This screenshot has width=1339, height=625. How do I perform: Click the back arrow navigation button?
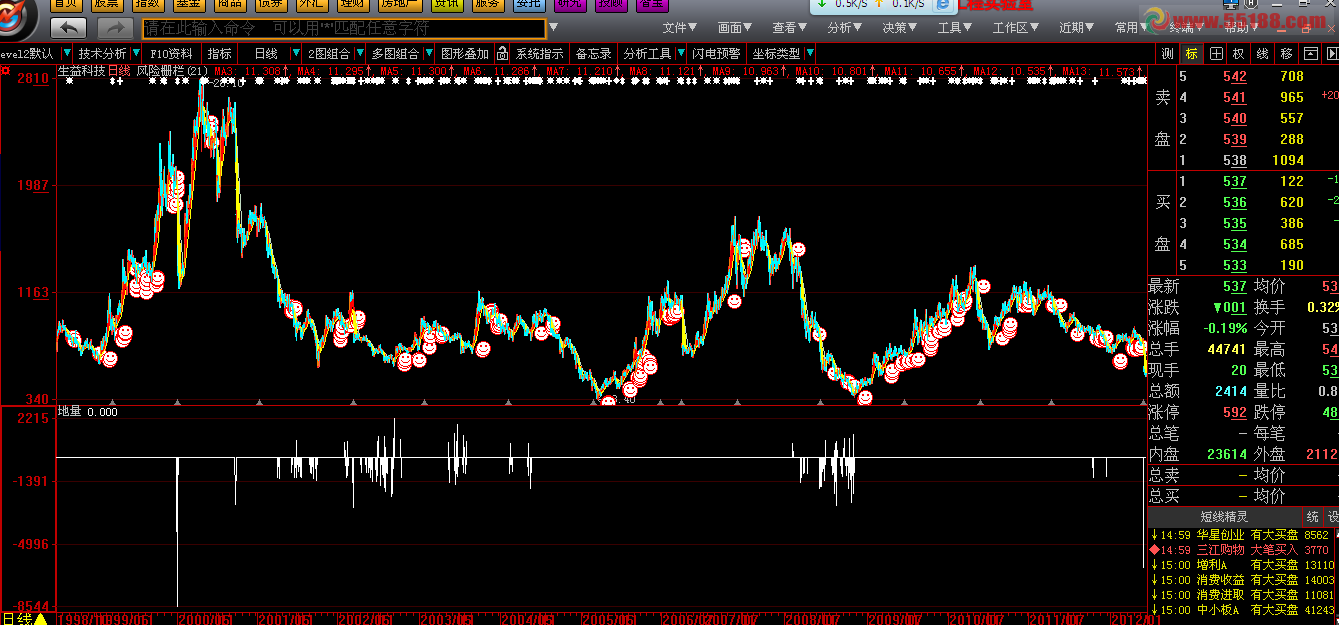coord(68,28)
